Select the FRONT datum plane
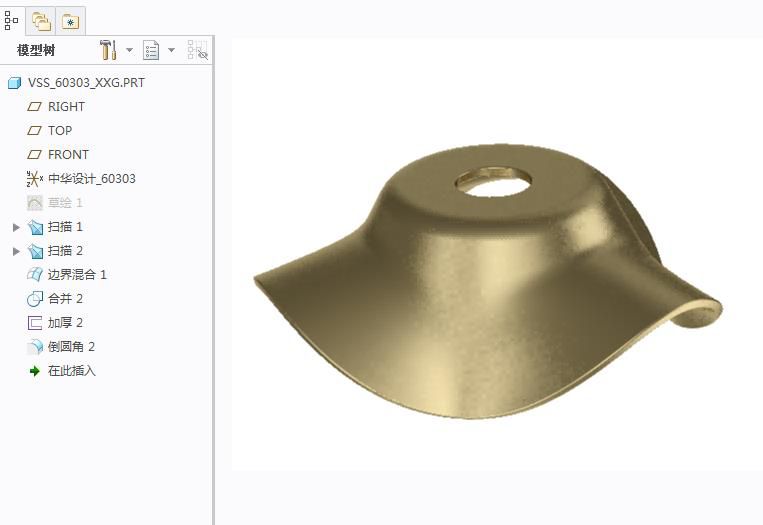Screen dimensions: 763x525 [x=68, y=154]
